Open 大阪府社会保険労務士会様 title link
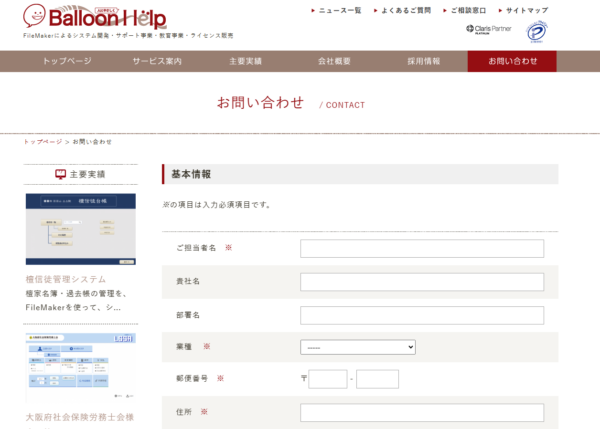Screen dimensions: 600x429 80,417
